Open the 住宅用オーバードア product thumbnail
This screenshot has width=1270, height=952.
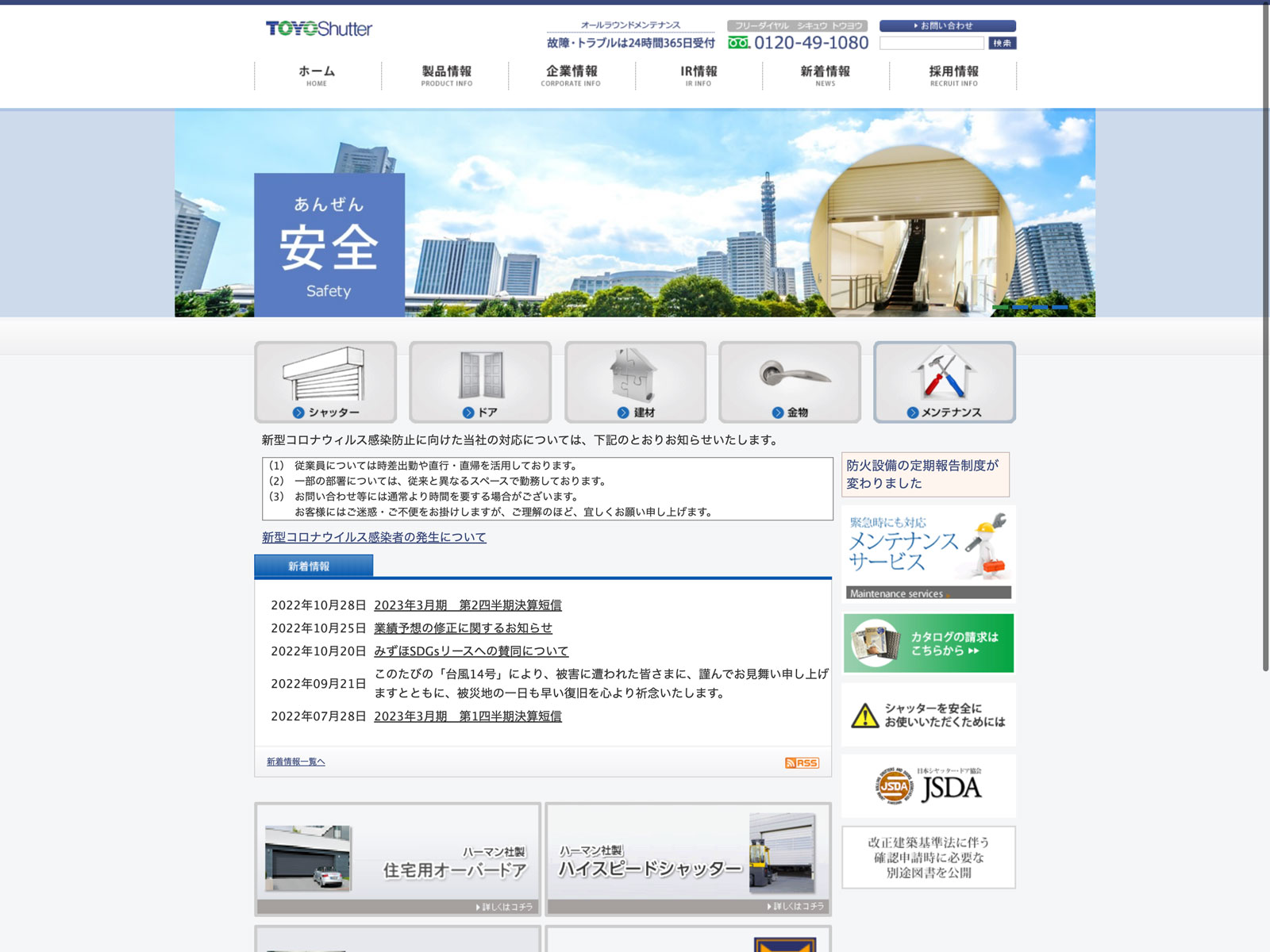point(398,859)
